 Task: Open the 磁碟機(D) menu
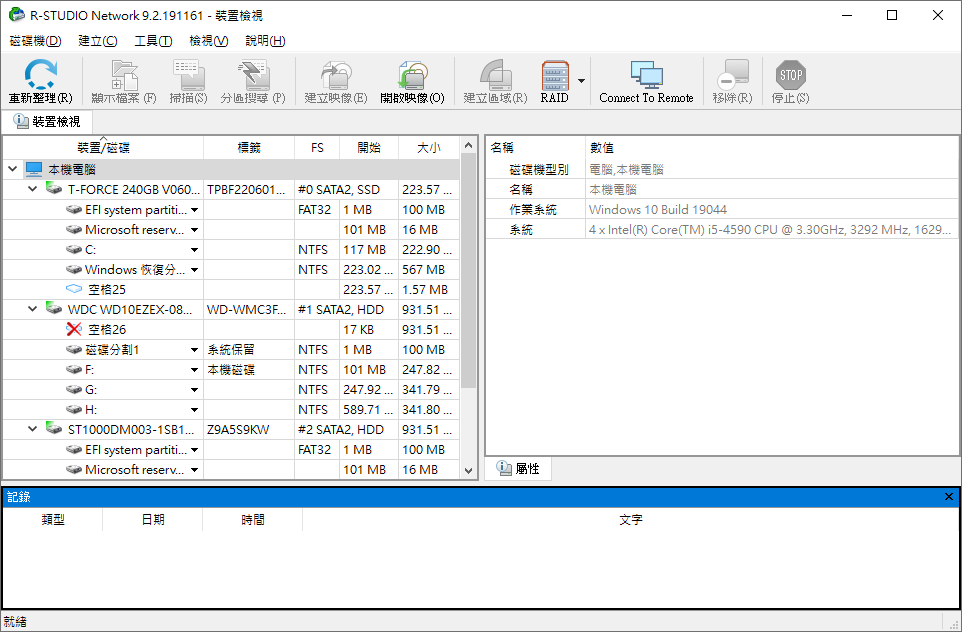click(x=36, y=40)
